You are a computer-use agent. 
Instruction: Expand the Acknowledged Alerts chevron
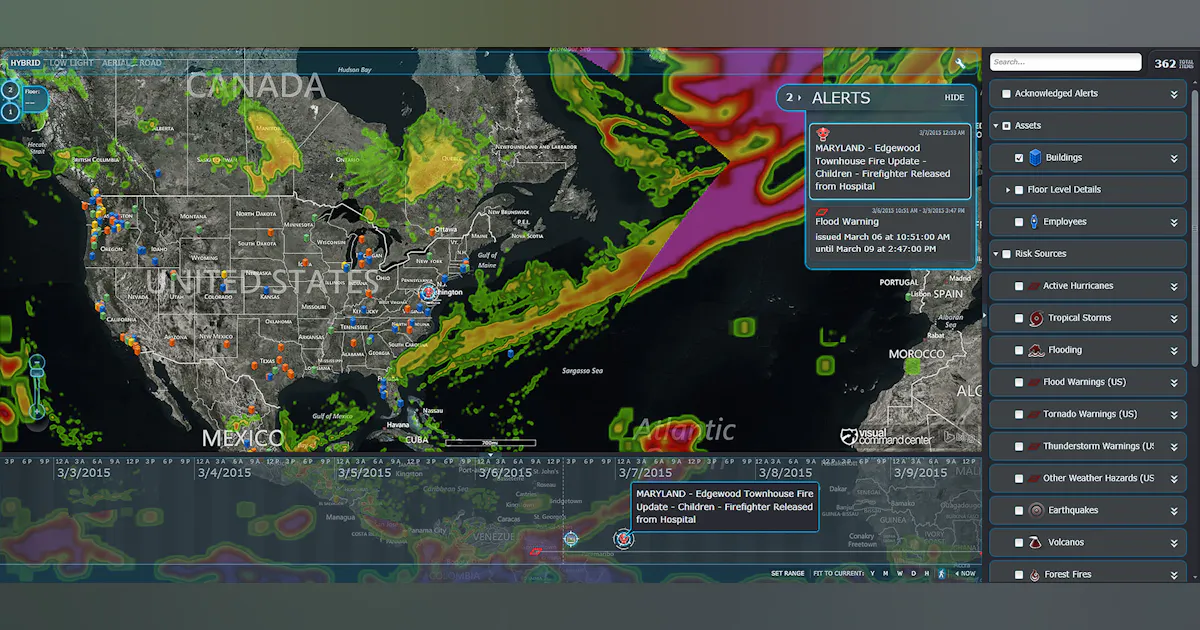(1174, 94)
